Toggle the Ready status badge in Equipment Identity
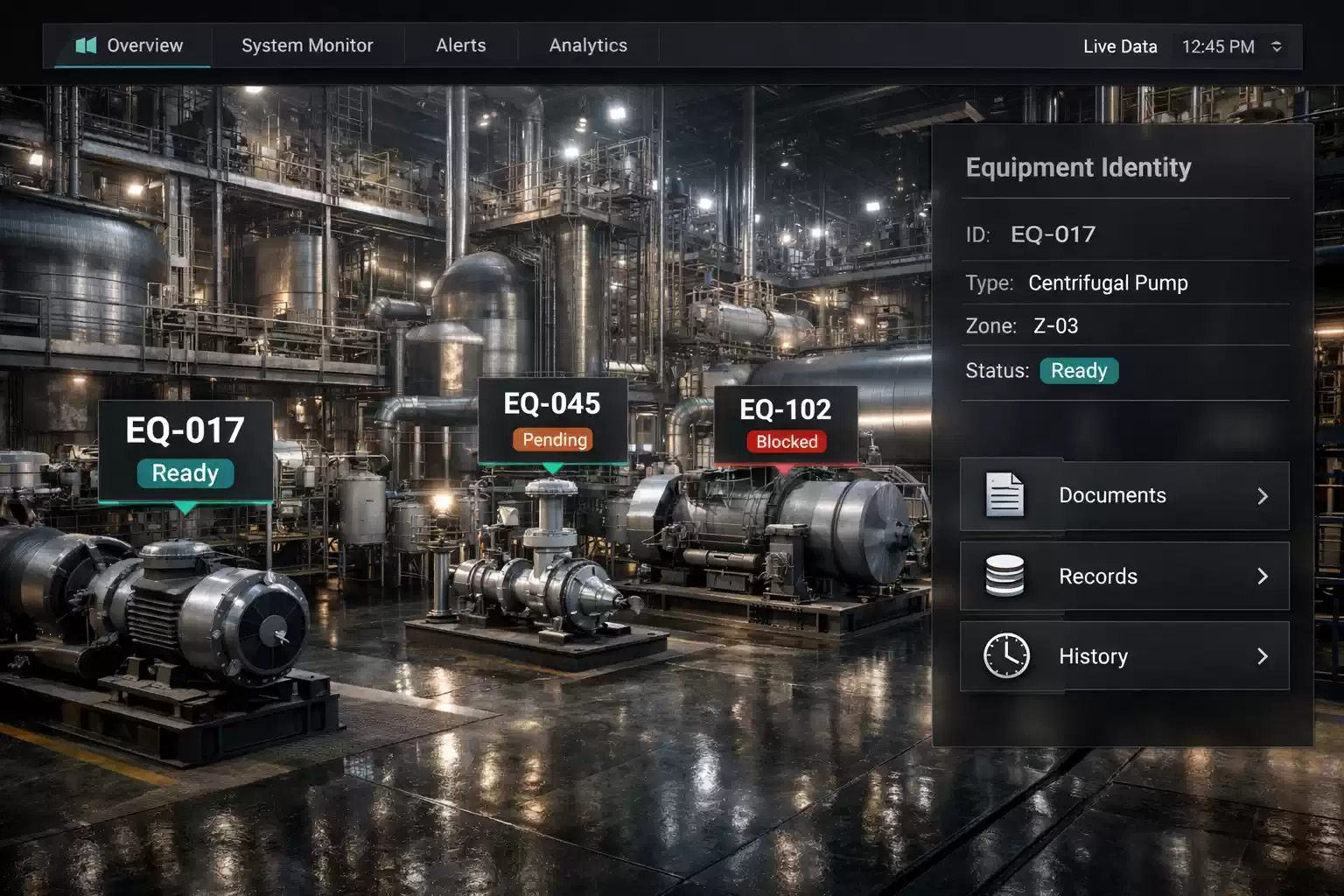This screenshot has width=1344, height=896. point(1079,371)
